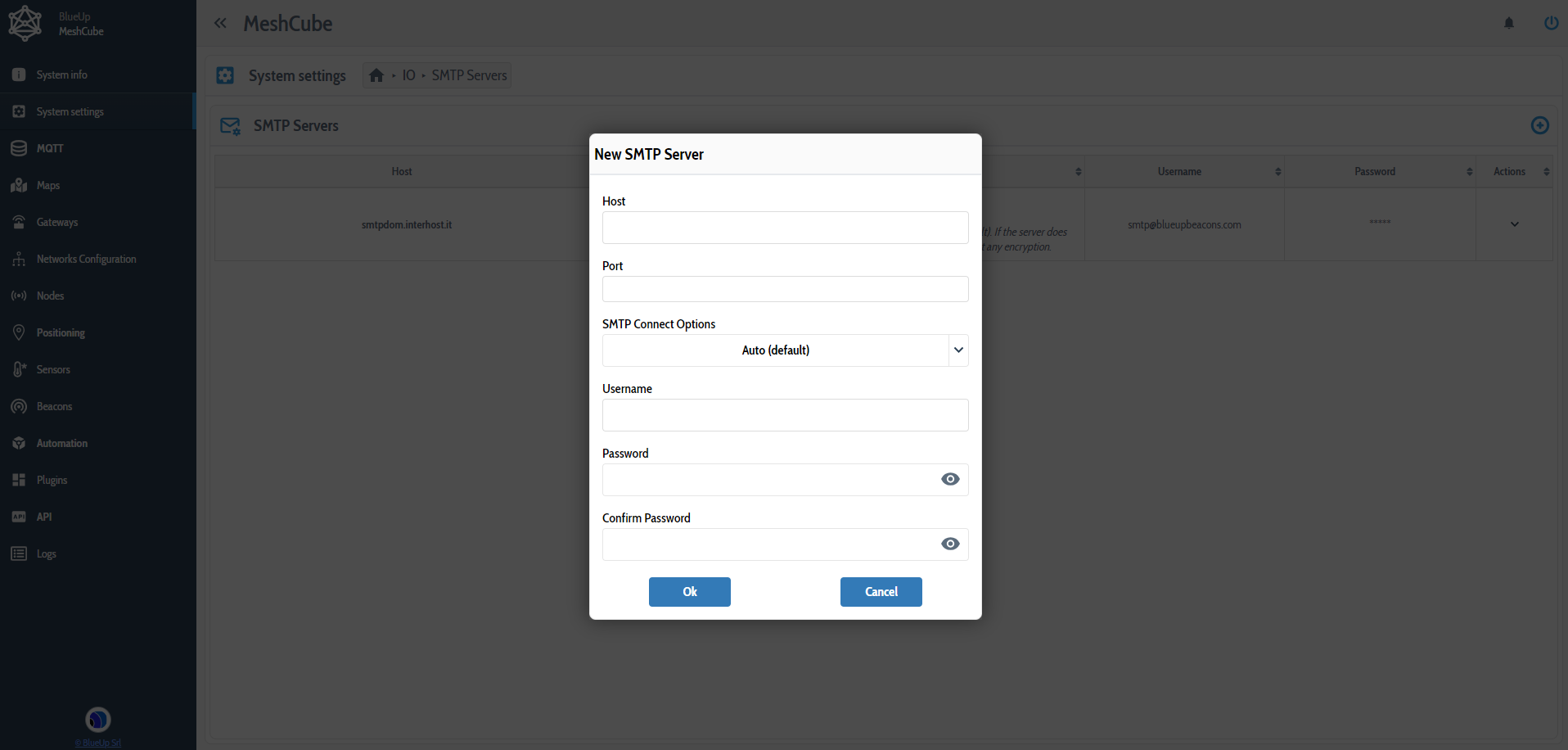The image size is (1568, 750).
Task: Expand actions for smtpdom.interhost.it row
Action: click(x=1514, y=224)
